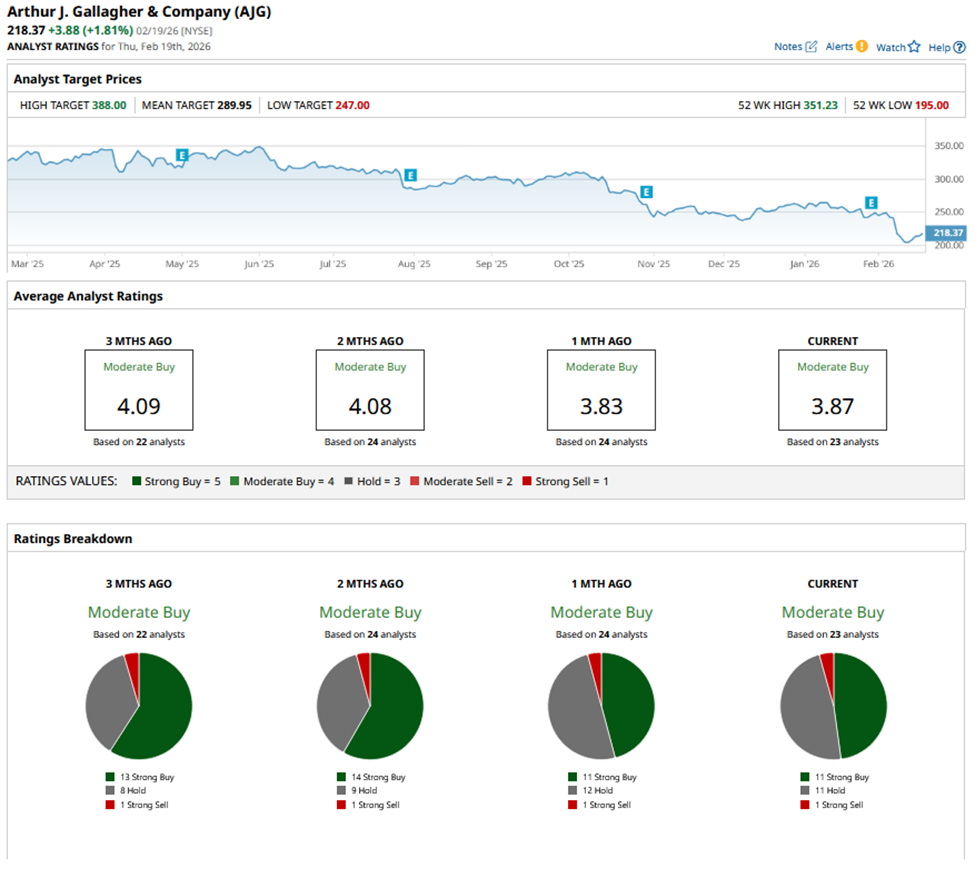
Task: Open the Notes edit icon
Action: [x=811, y=47]
